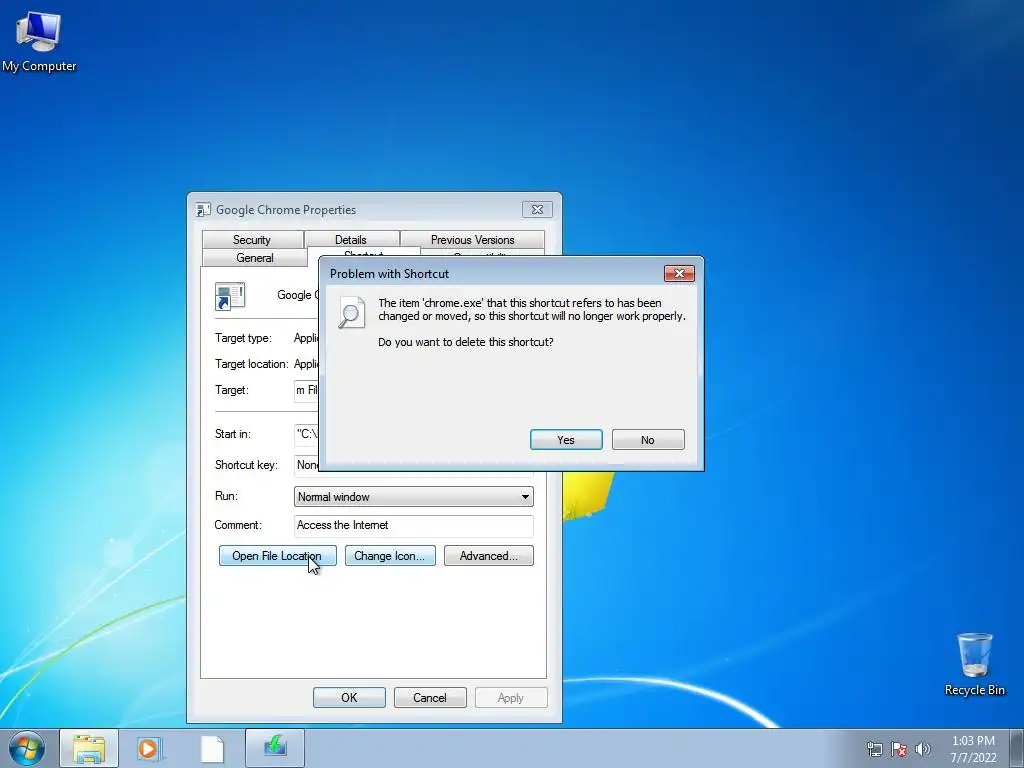Expand the Run dropdown showing Normal window
Viewport: 1024px width, 768px height.
413,496
